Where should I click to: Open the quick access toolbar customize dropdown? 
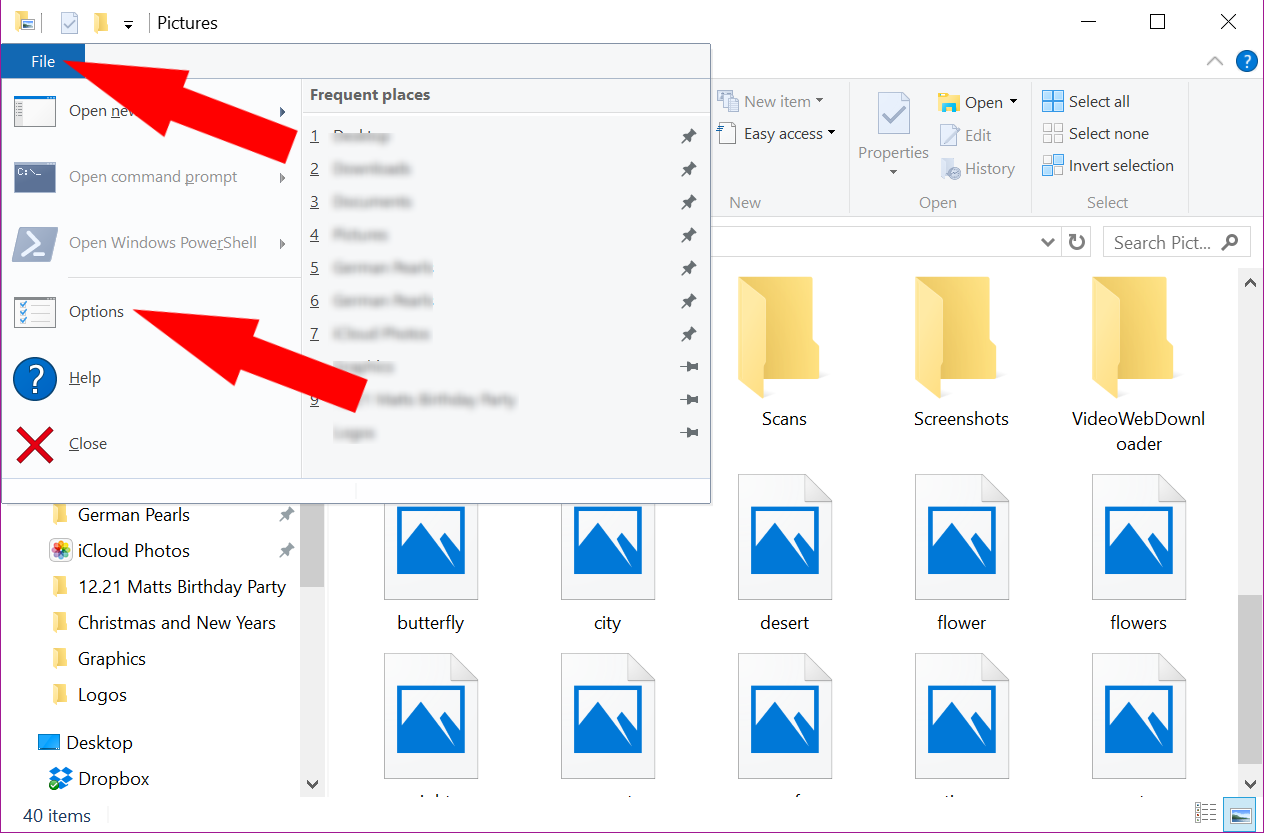pyautogui.click(x=128, y=22)
